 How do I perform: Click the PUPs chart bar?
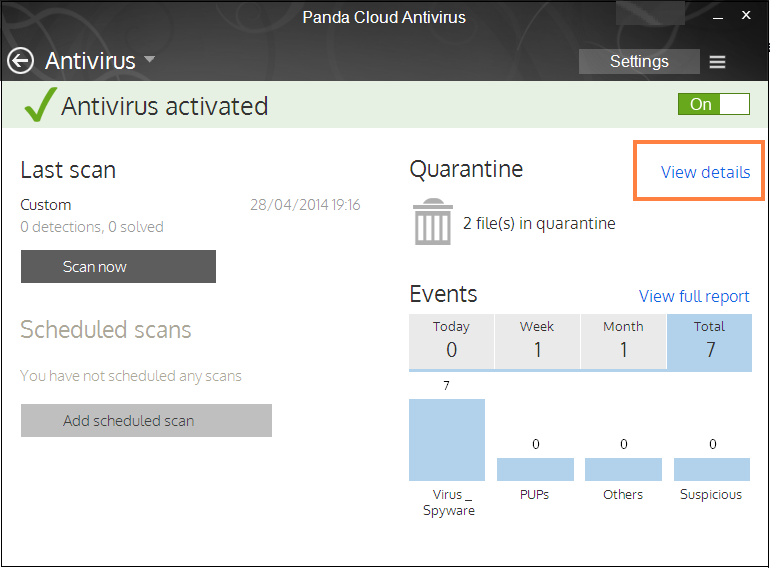coord(535,469)
